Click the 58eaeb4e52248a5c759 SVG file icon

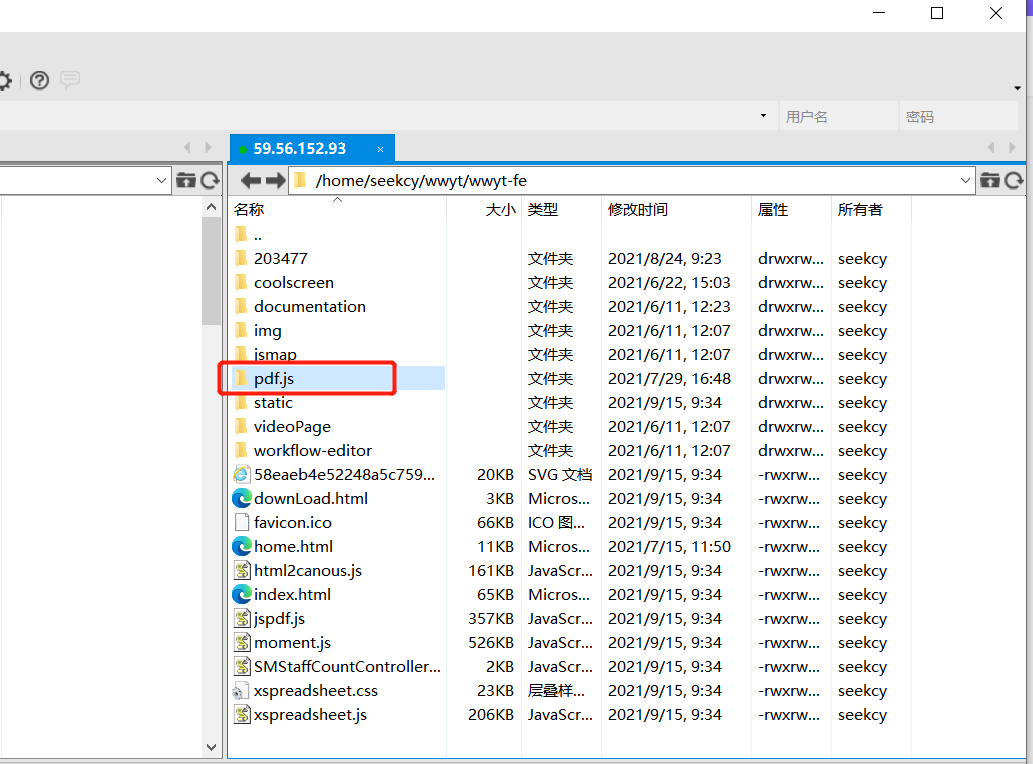click(x=242, y=474)
